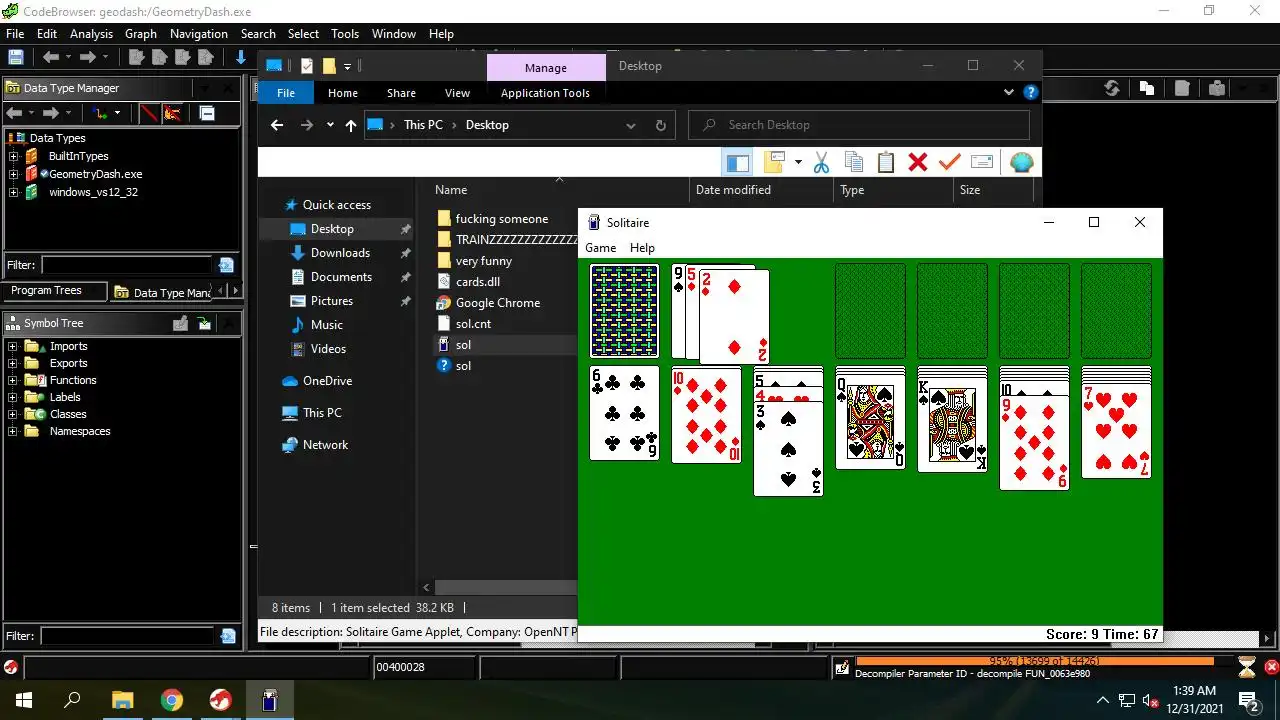Image resolution: width=1280 pixels, height=720 pixels.
Task: Click the green arrow icon in Symbol Tree header
Action: [x=205, y=323]
